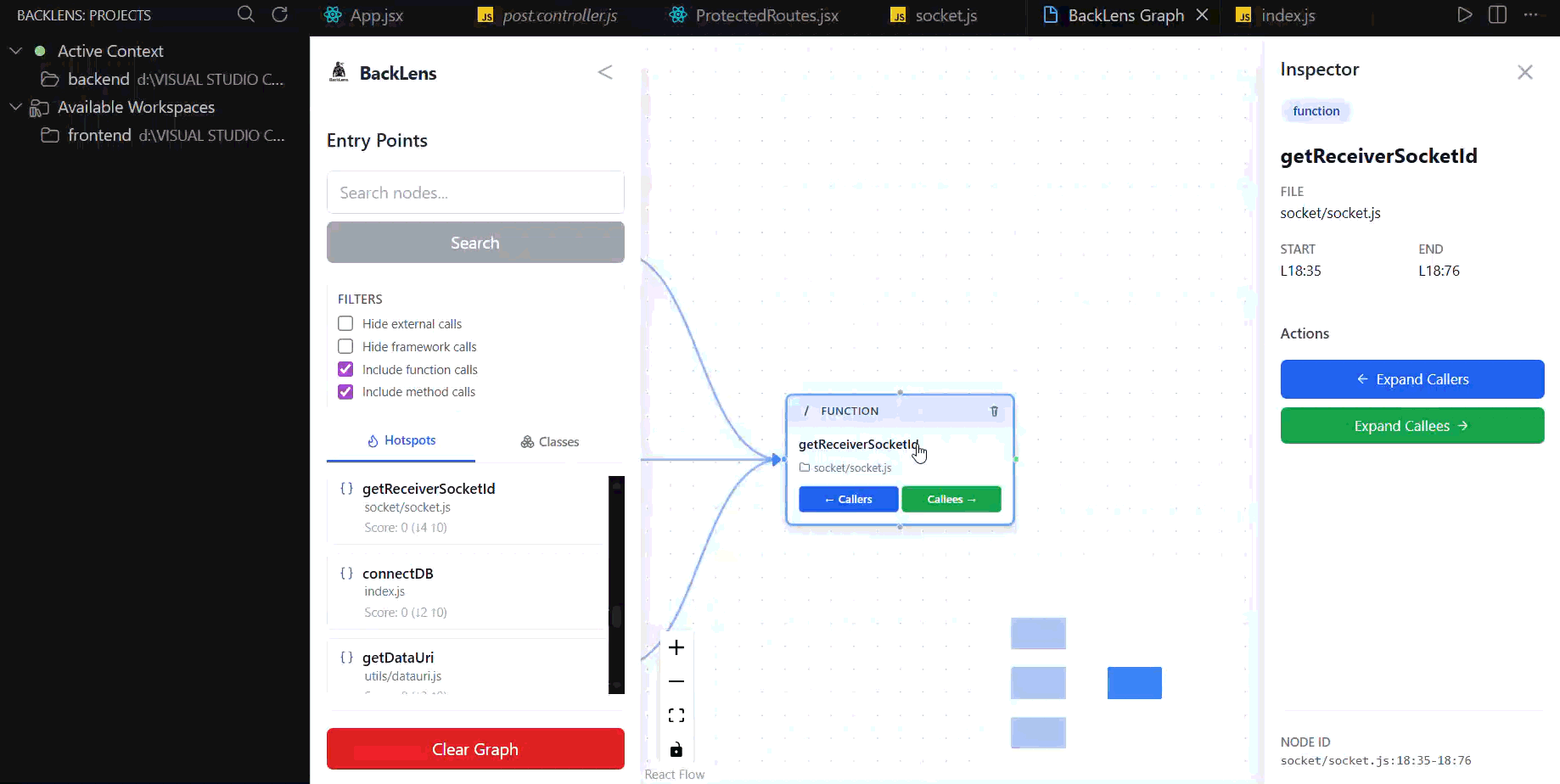This screenshot has height=784, width=1560.
Task: Click the braces icon beside connectDB
Action: [346, 574]
